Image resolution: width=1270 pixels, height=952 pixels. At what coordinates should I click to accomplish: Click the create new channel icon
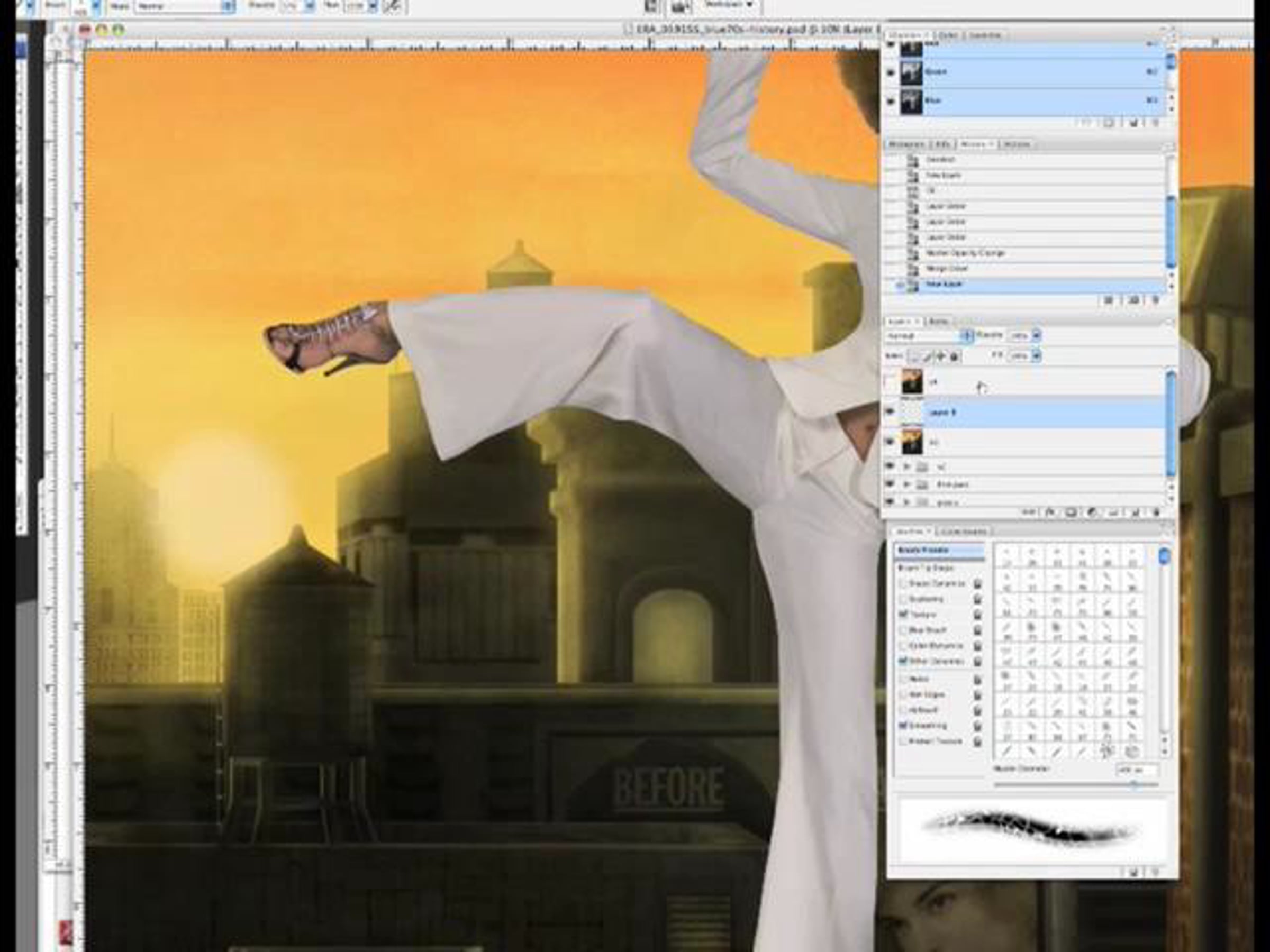click(x=1133, y=123)
